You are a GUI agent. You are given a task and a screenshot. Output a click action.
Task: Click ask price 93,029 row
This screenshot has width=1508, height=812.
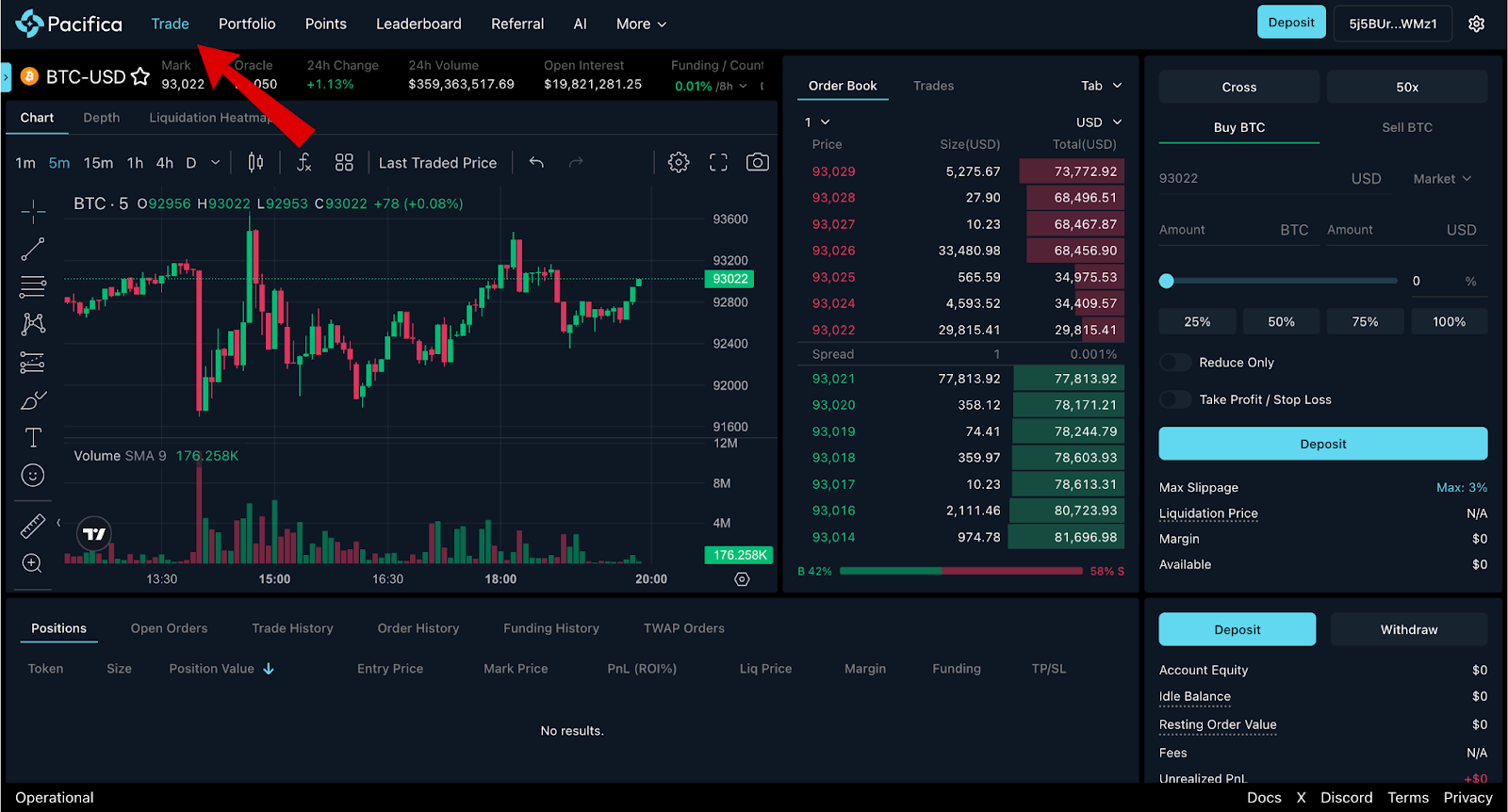pos(960,171)
